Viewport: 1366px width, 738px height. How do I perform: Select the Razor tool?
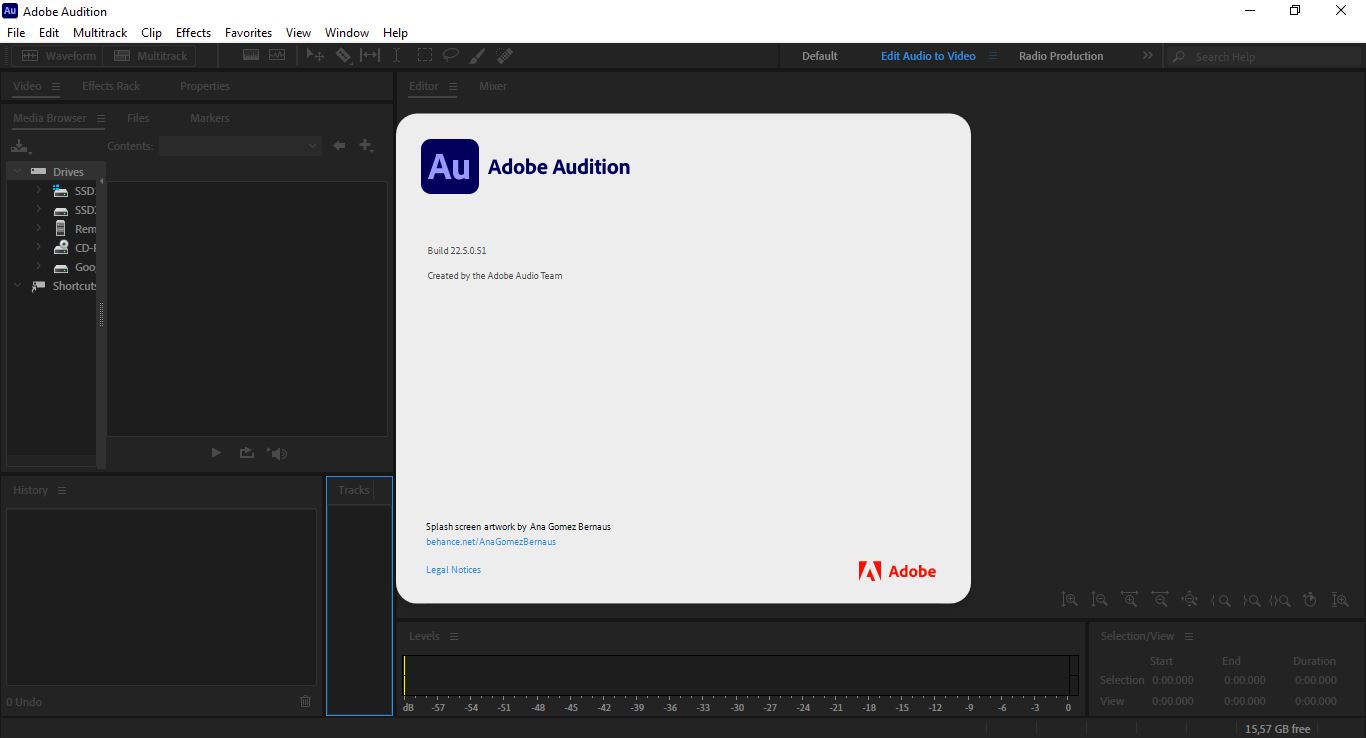tap(343, 56)
